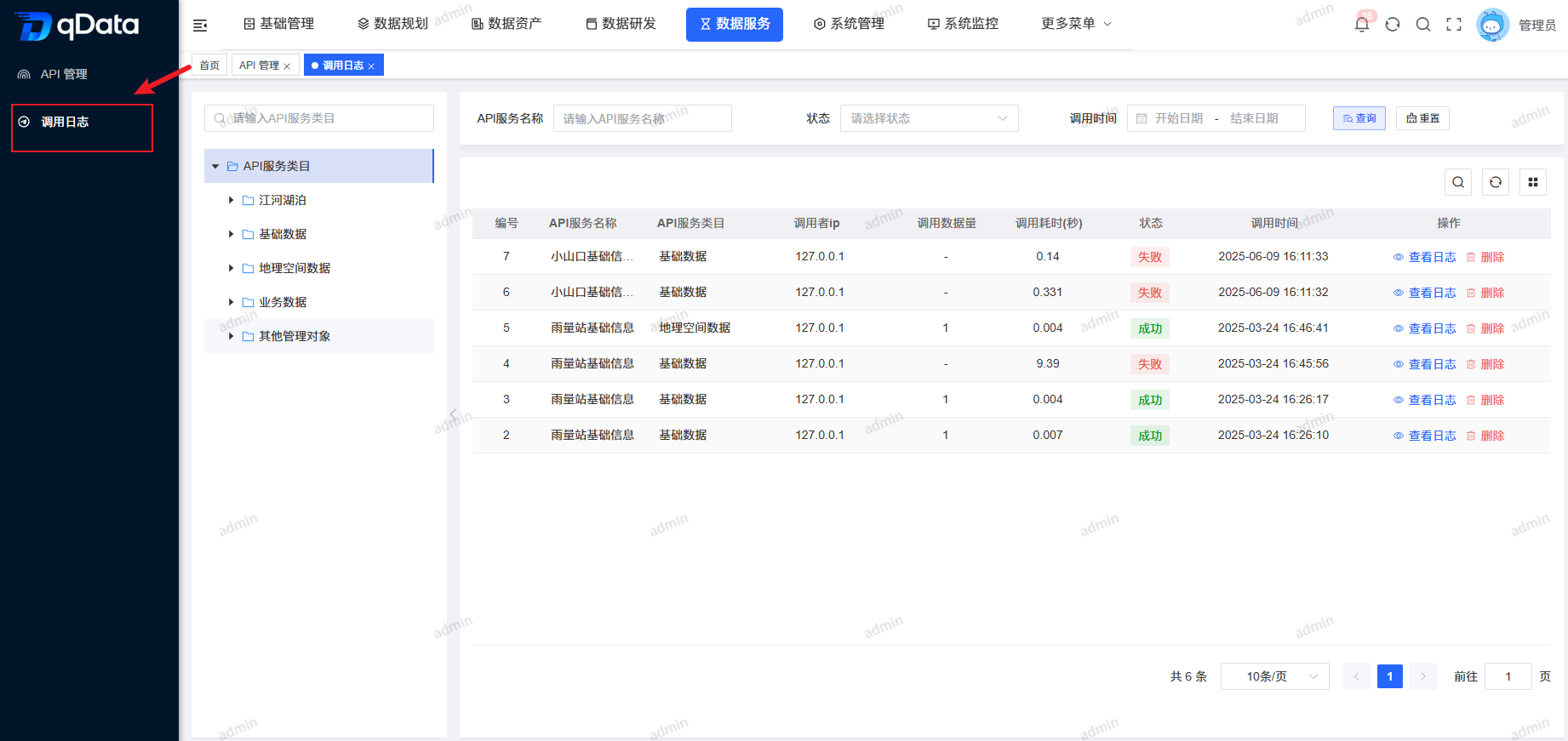1568x741 pixels.
Task: Click the 开始日期 start date field
Action: click(x=1179, y=118)
